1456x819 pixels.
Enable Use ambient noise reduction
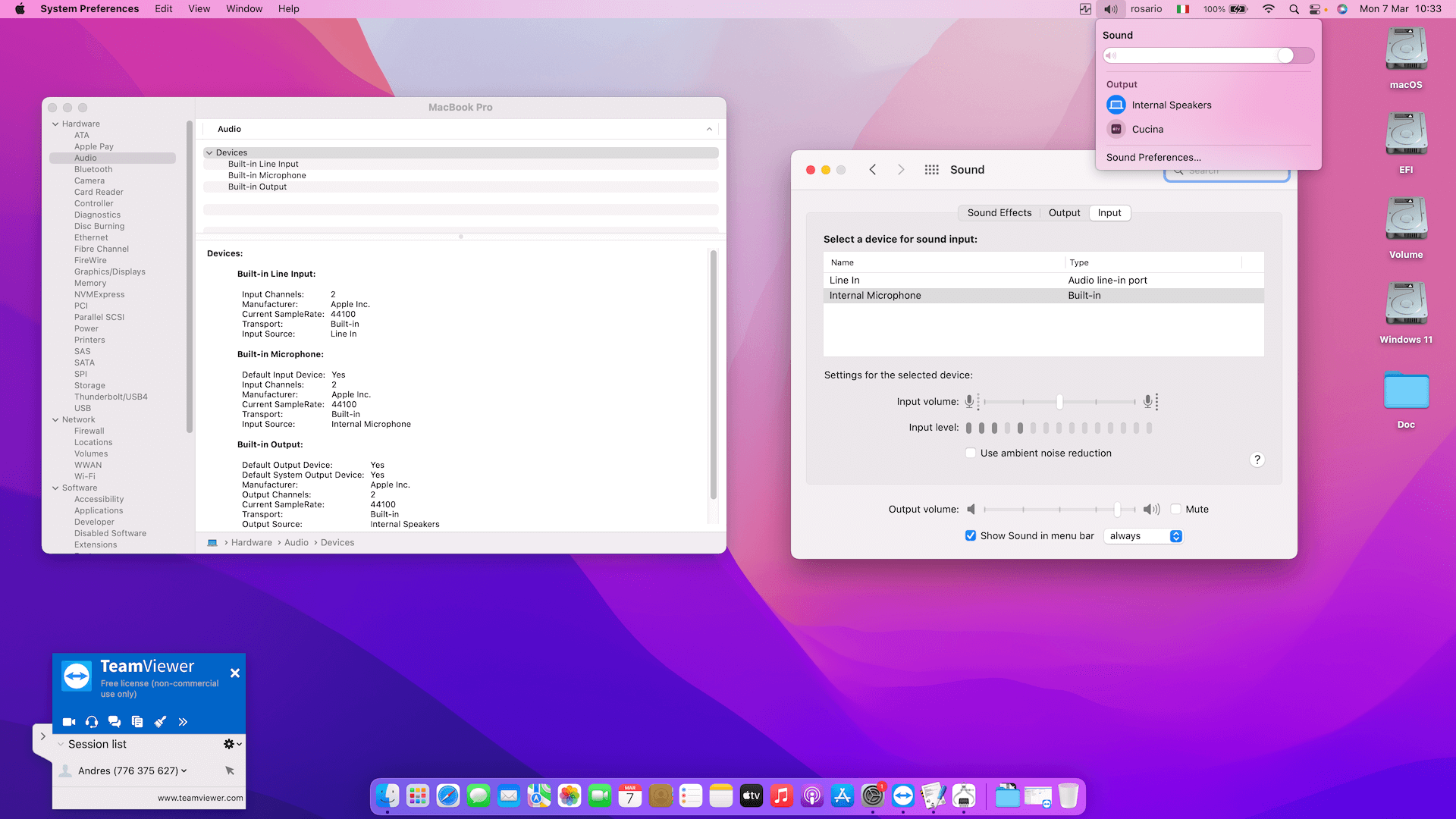click(971, 453)
